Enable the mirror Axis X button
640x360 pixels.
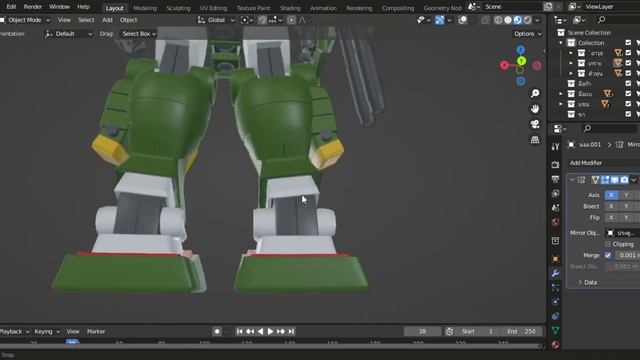coord(611,195)
